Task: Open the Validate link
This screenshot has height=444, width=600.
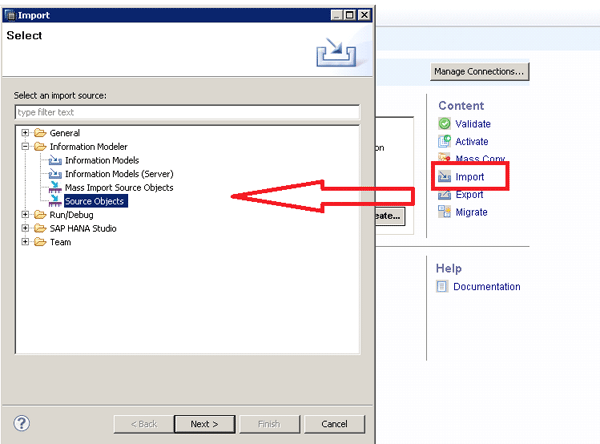Action: pos(473,124)
